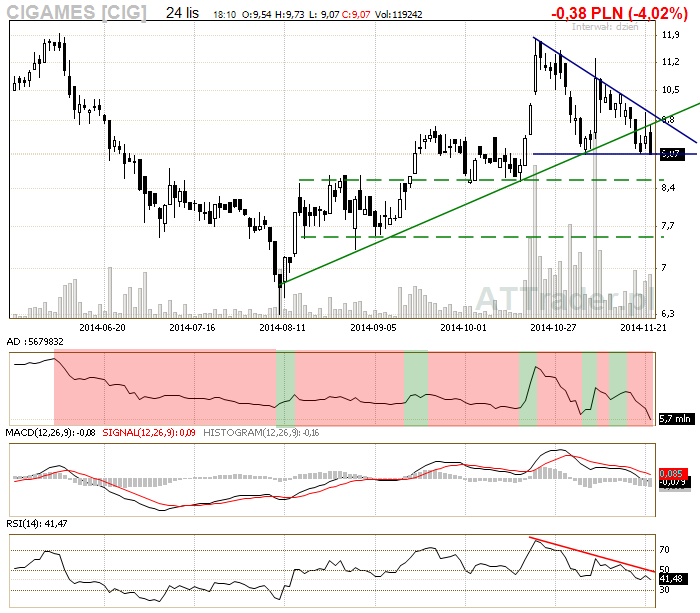Click the L: 9,07 low price value
This screenshot has height=613, width=700.
(324, 15)
